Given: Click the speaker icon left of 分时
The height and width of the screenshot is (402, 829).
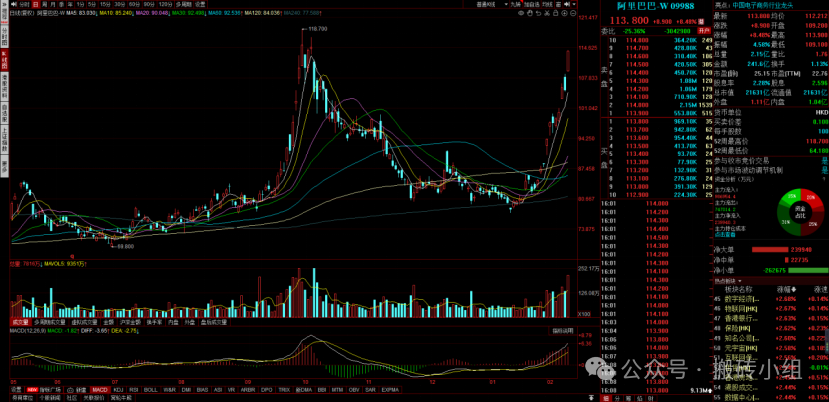Looking at the screenshot, I should (13, 4).
